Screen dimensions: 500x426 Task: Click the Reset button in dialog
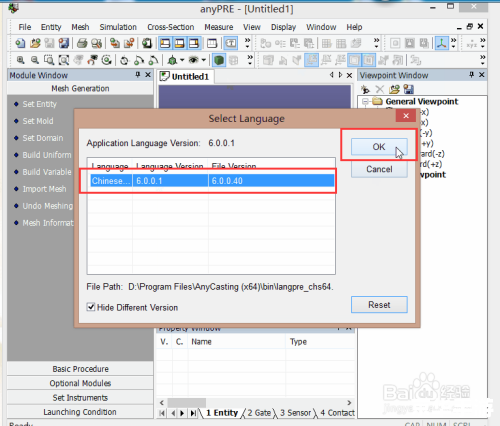379,305
